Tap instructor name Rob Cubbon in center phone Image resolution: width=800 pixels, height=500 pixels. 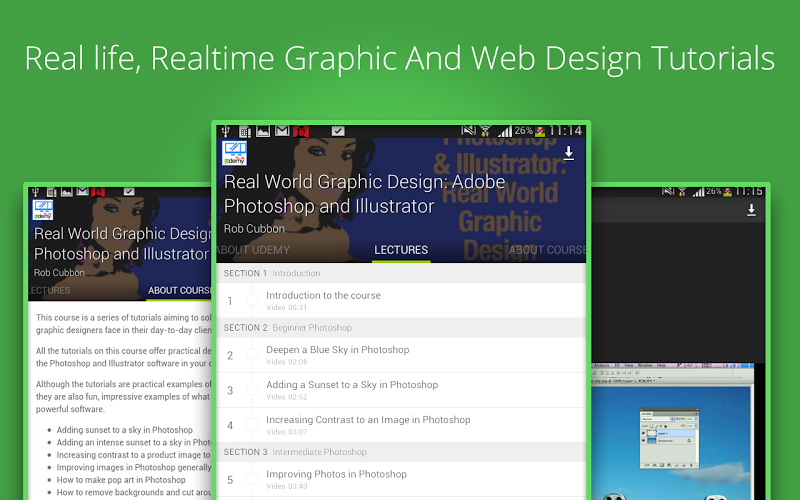click(x=254, y=229)
